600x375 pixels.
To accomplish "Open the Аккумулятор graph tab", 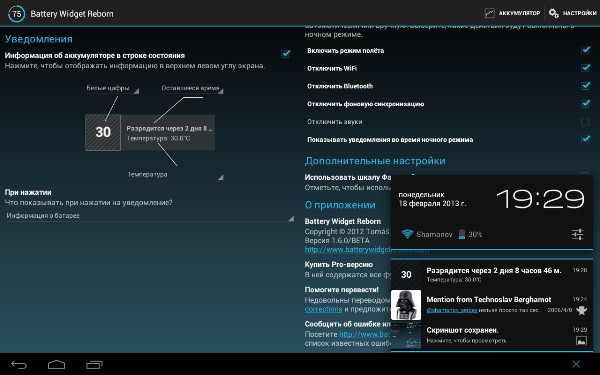I will pyautogui.click(x=512, y=13).
